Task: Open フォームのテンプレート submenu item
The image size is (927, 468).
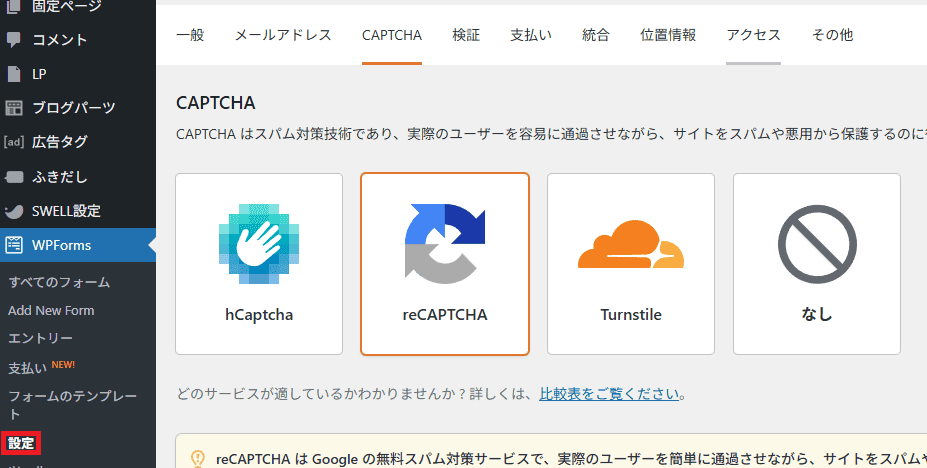Action: click(72, 405)
